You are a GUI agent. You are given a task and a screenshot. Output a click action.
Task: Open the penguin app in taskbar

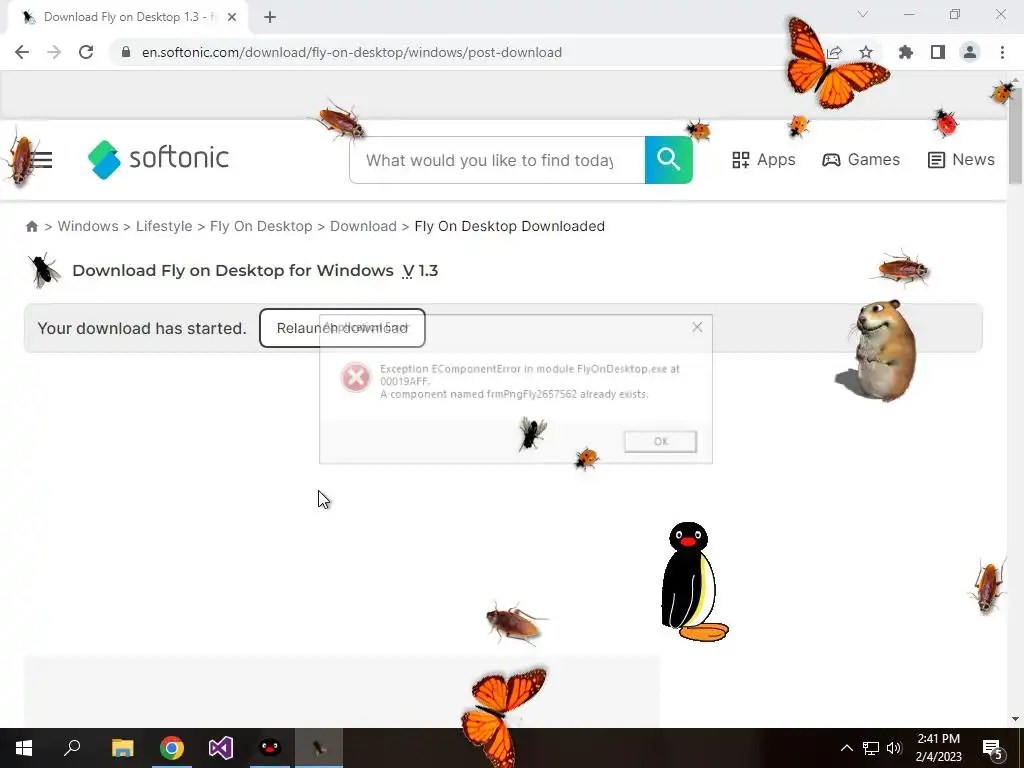pyautogui.click(x=270, y=748)
